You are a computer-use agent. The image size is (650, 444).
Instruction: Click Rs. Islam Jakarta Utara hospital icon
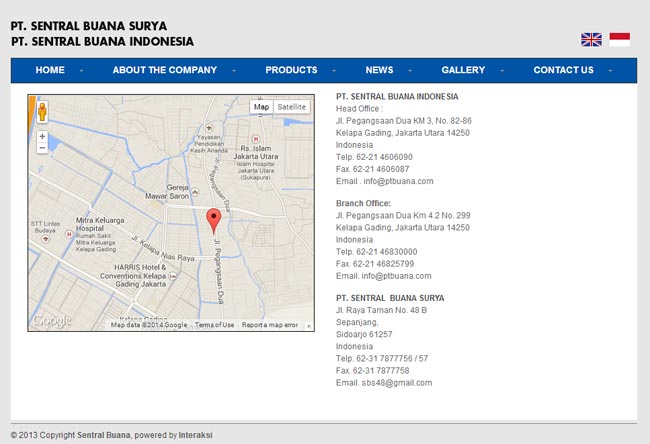[x=256, y=139]
